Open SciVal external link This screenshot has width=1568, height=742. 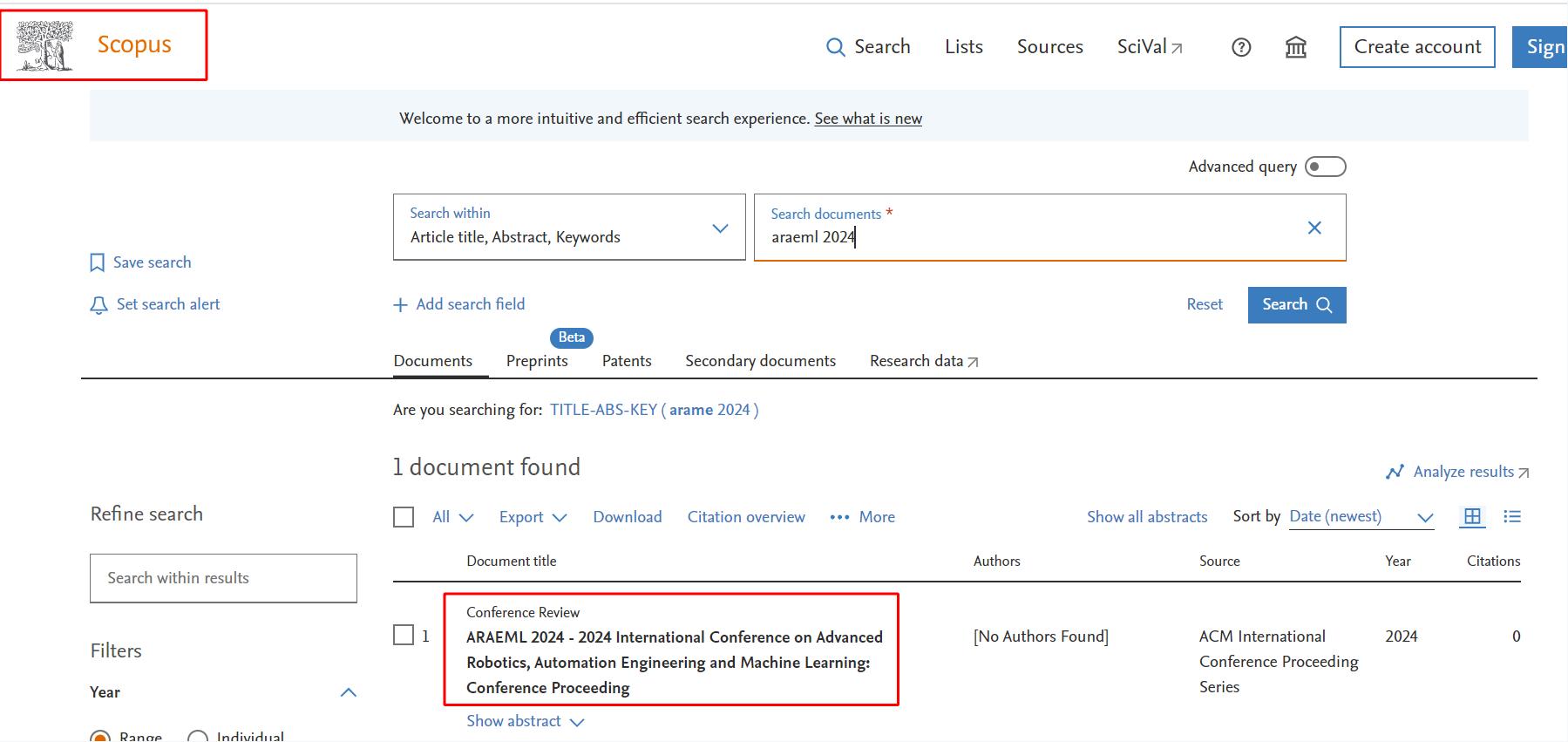[x=1150, y=47]
